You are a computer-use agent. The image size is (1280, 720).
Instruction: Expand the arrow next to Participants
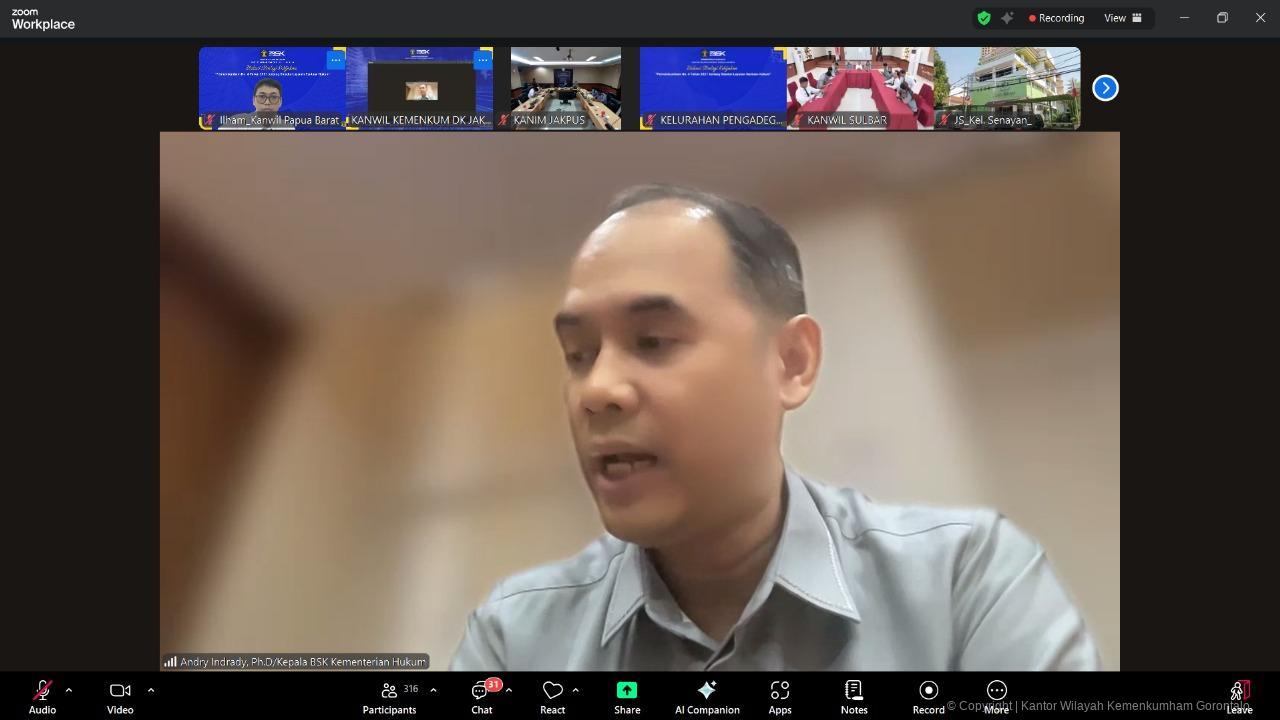pos(433,690)
